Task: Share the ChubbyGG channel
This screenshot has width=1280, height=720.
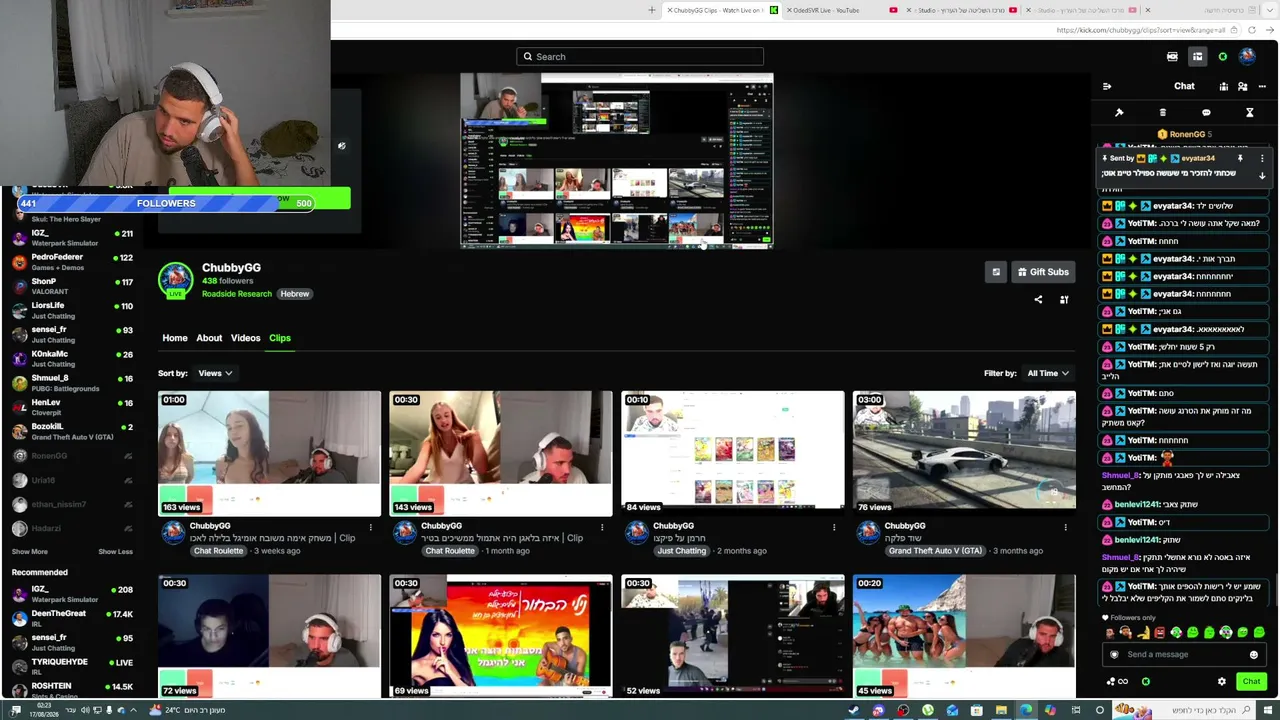Action: point(1038,300)
